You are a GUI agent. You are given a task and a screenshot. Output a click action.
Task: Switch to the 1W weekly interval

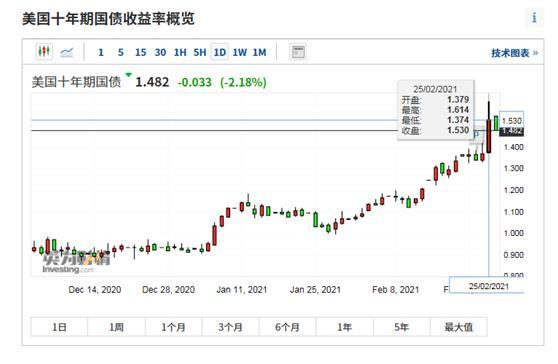tap(239, 53)
